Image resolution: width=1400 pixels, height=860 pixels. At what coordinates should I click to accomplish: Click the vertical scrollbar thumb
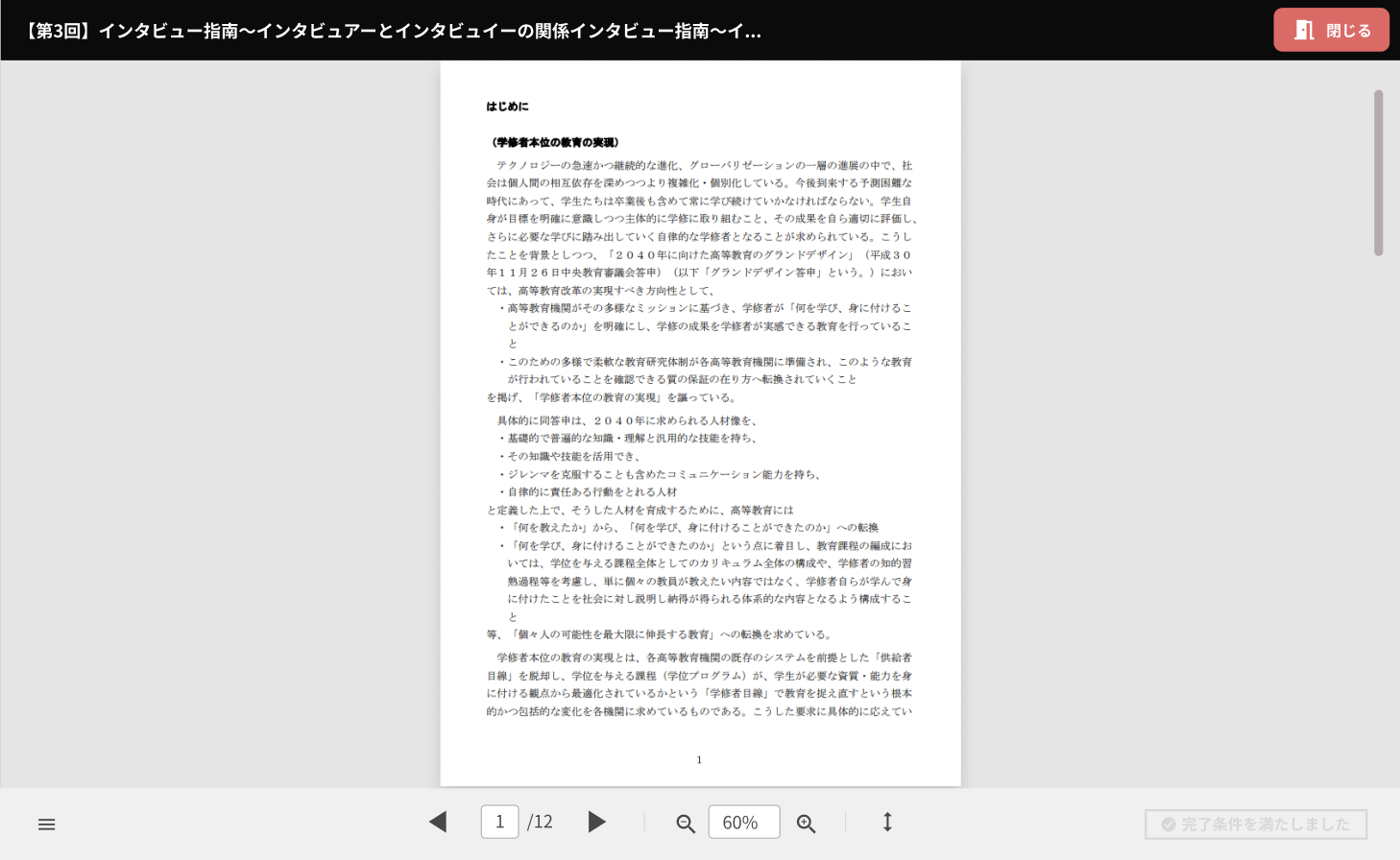click(1378, 173)
